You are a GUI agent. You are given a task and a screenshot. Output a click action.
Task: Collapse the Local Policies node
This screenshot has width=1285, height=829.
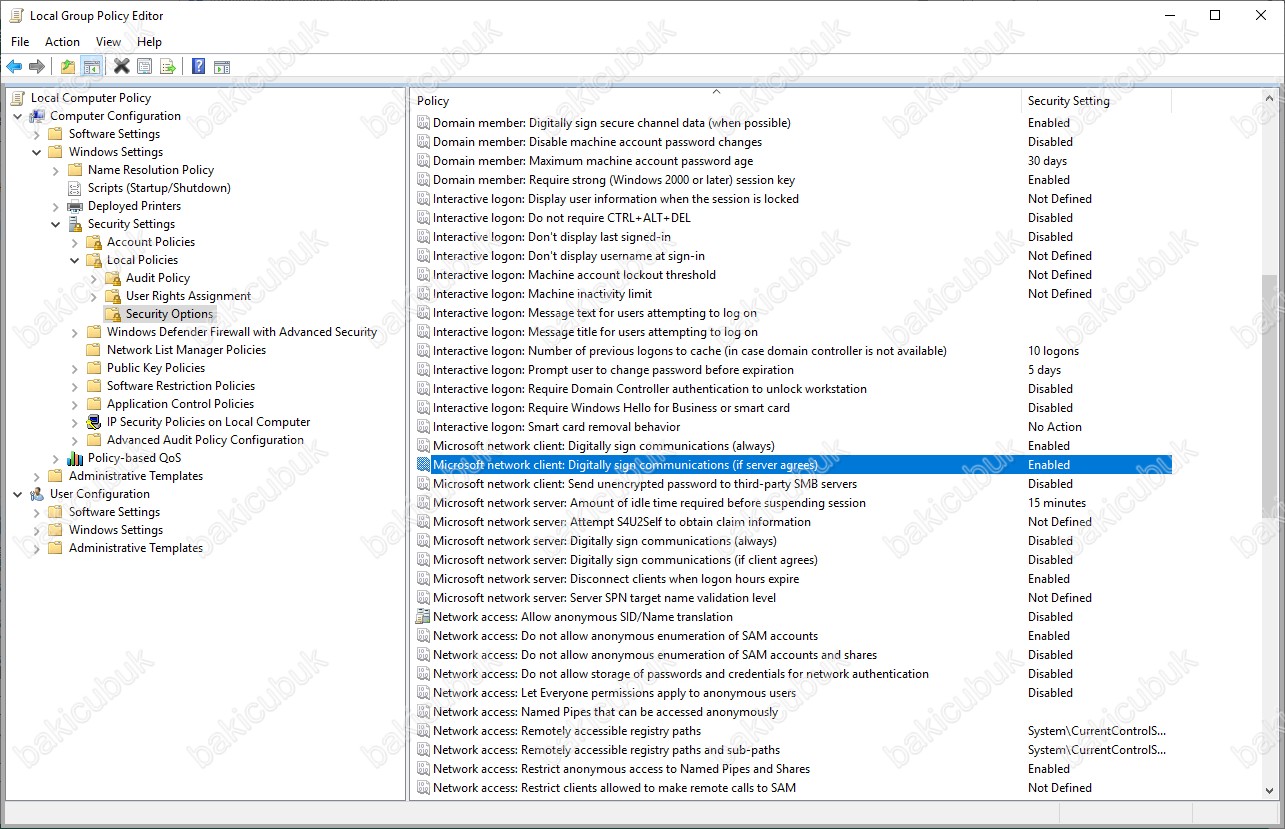click(75, 260)
